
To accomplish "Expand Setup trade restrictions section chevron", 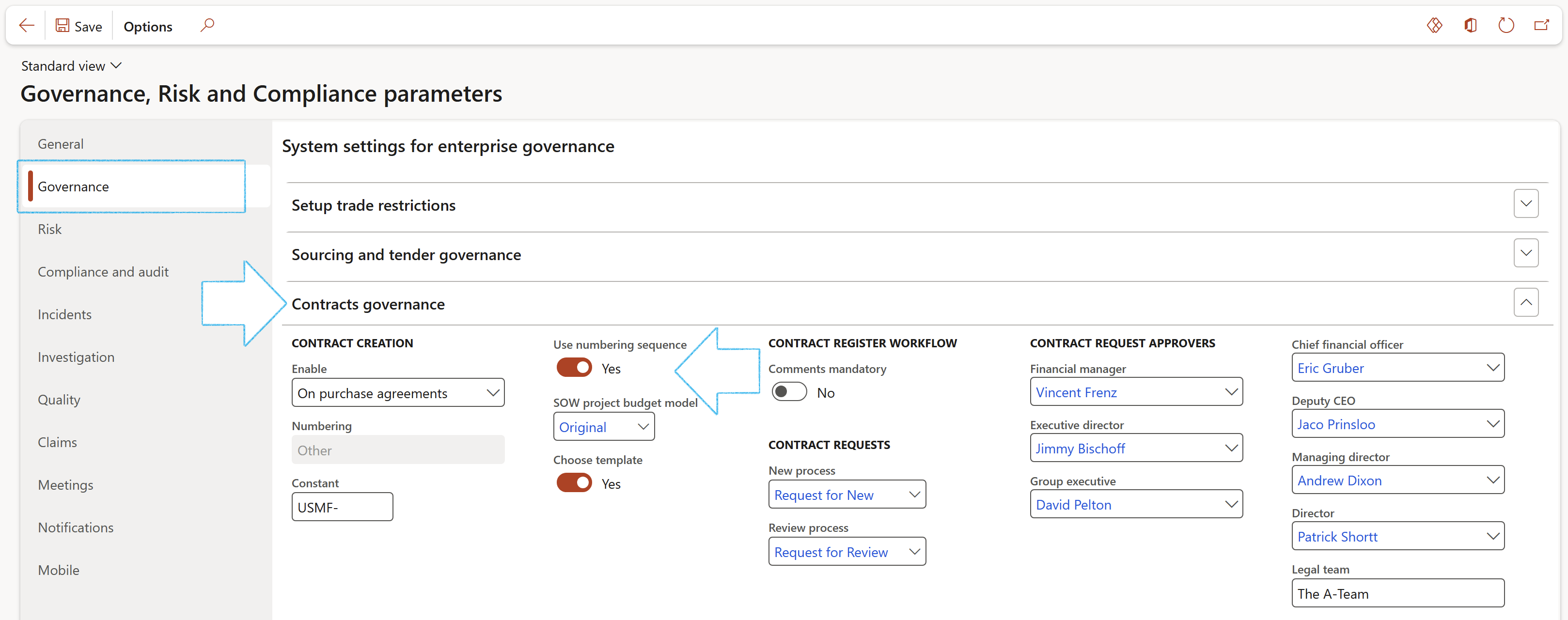I will coord(1525,204).
